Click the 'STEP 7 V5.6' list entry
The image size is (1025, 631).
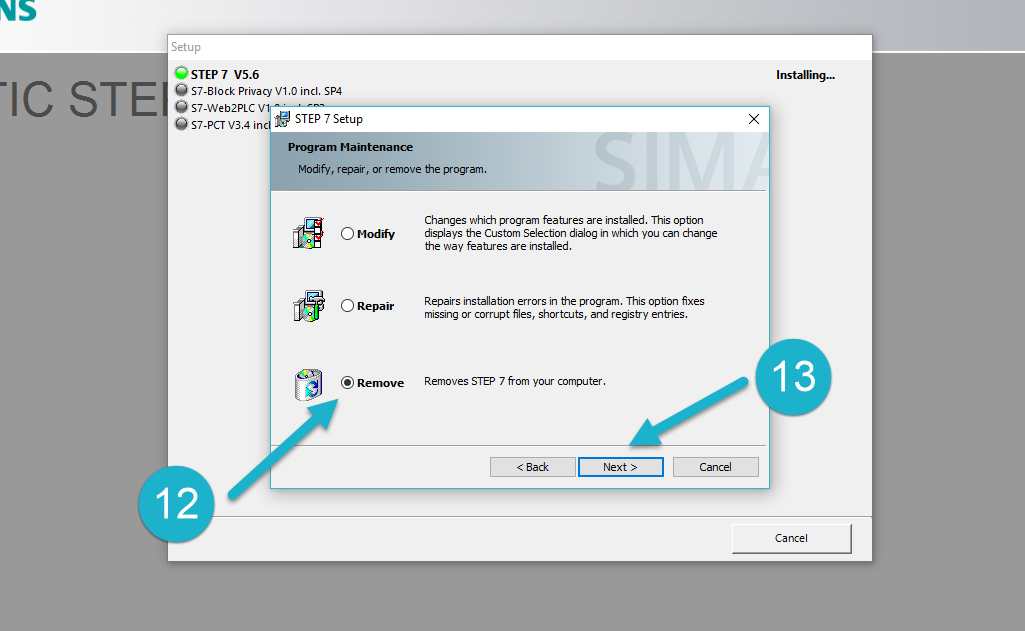click(225, 75)
